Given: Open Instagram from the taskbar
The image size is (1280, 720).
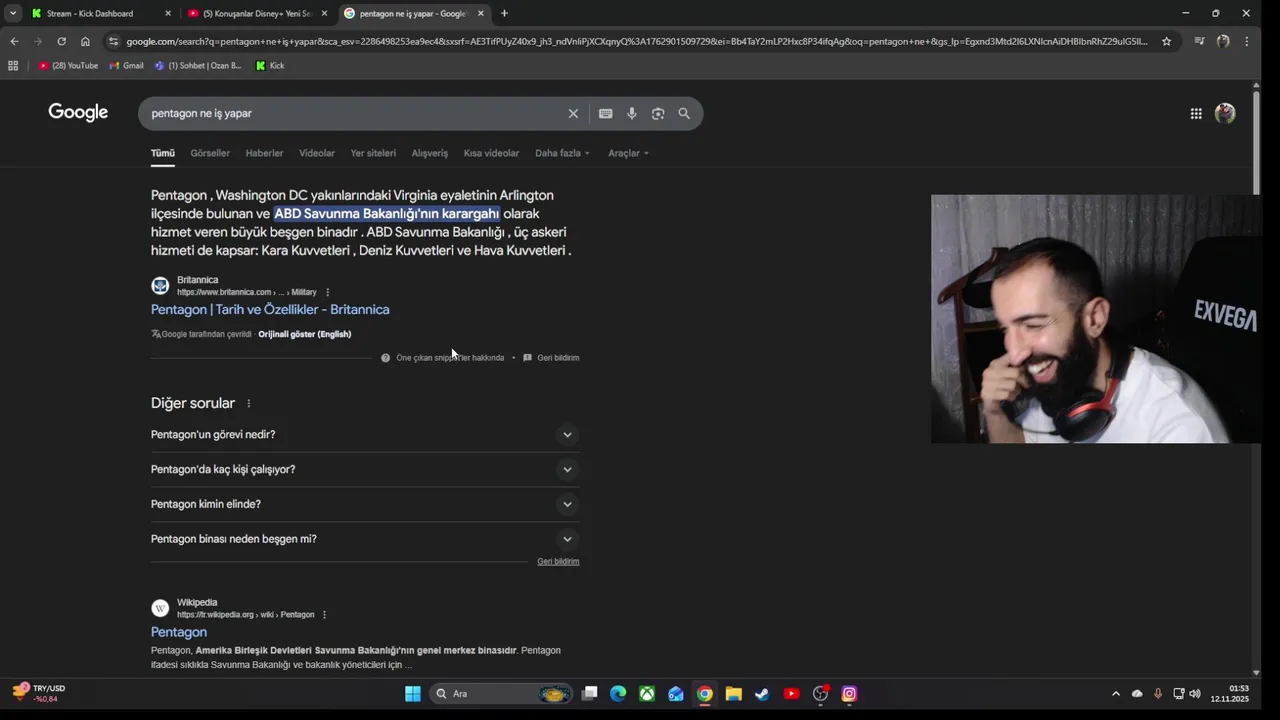Looking at the screenshot, I should point(849,694).
